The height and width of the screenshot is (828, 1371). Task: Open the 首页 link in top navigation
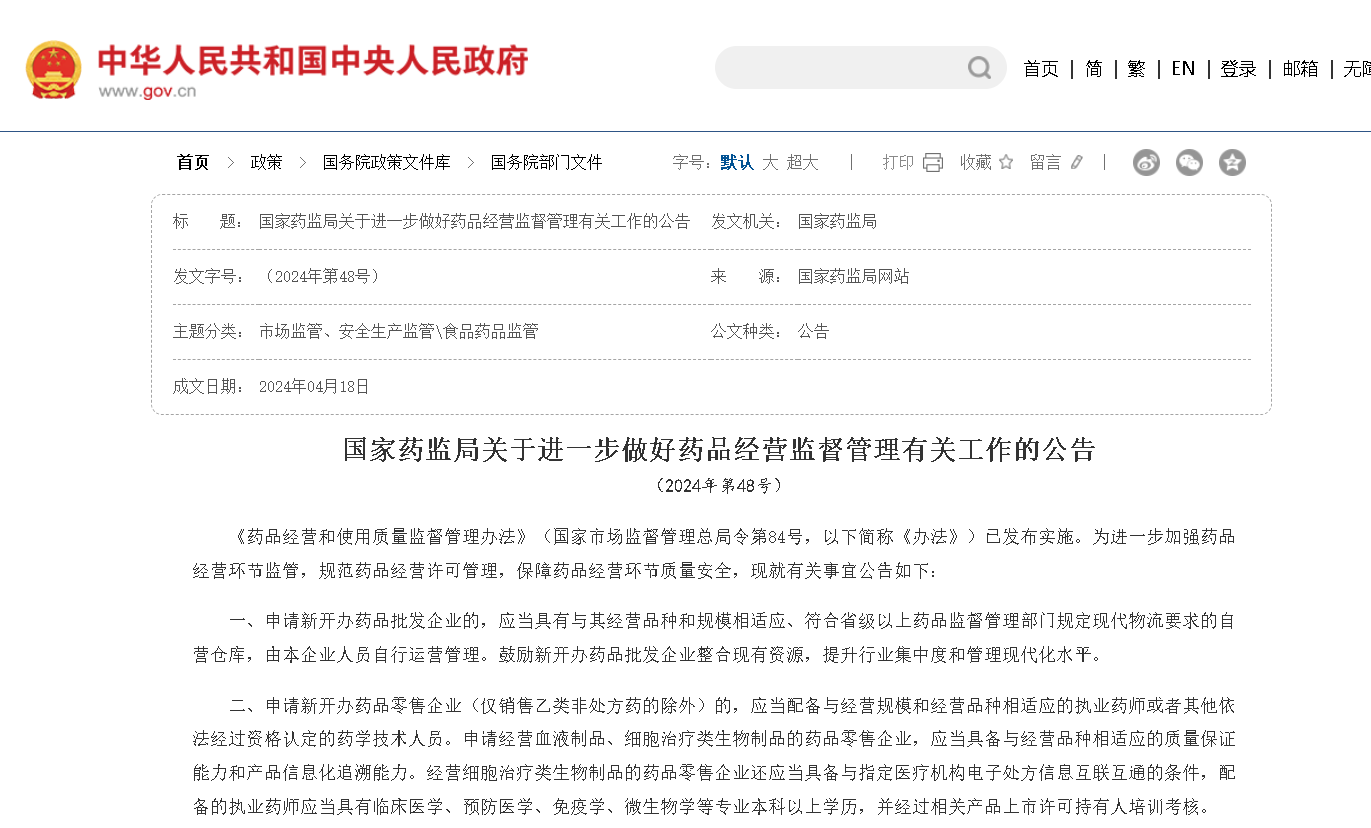1040,68
